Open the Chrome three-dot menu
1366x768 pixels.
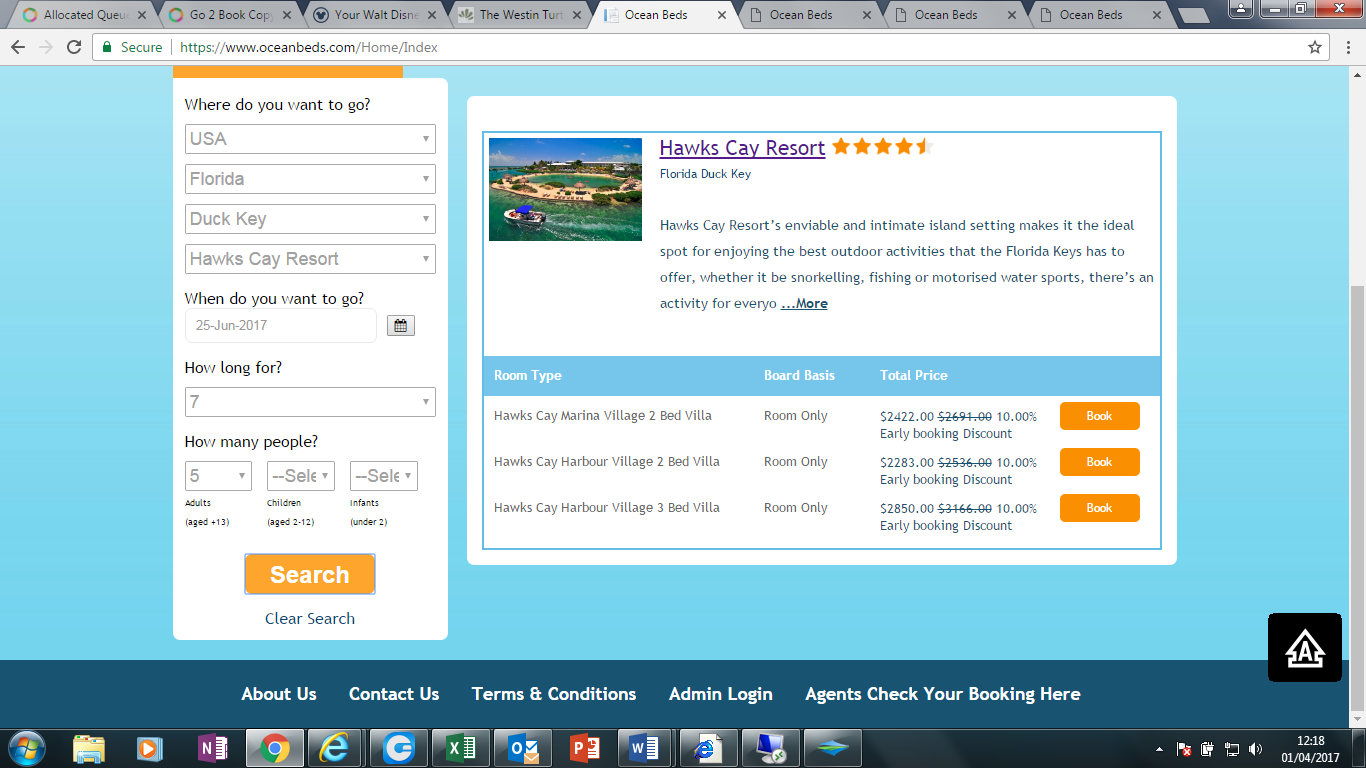pyautogui.click(x=1346, y=47)
